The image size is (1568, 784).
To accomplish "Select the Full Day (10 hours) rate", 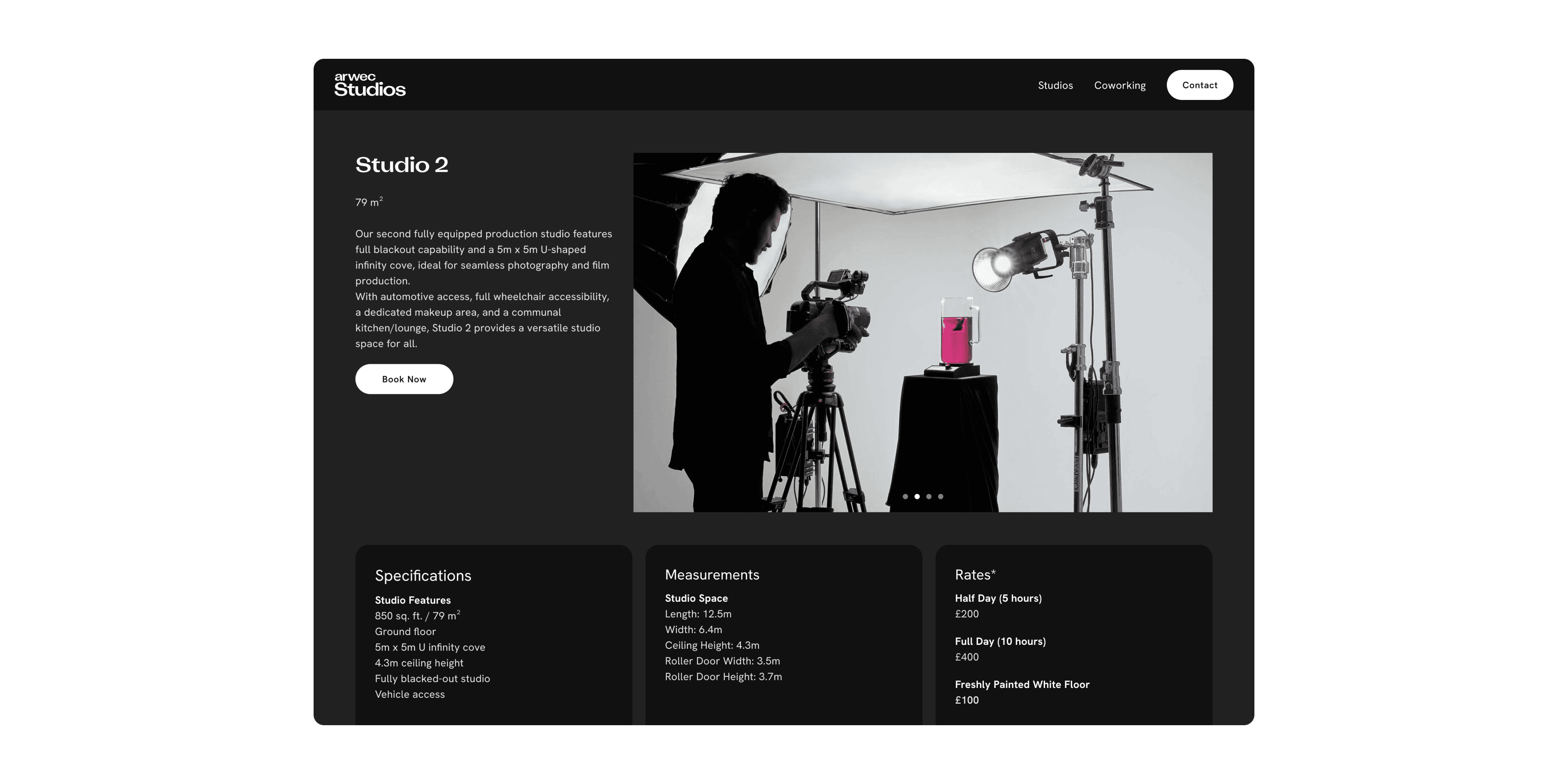I will (x=1000, y=642).
